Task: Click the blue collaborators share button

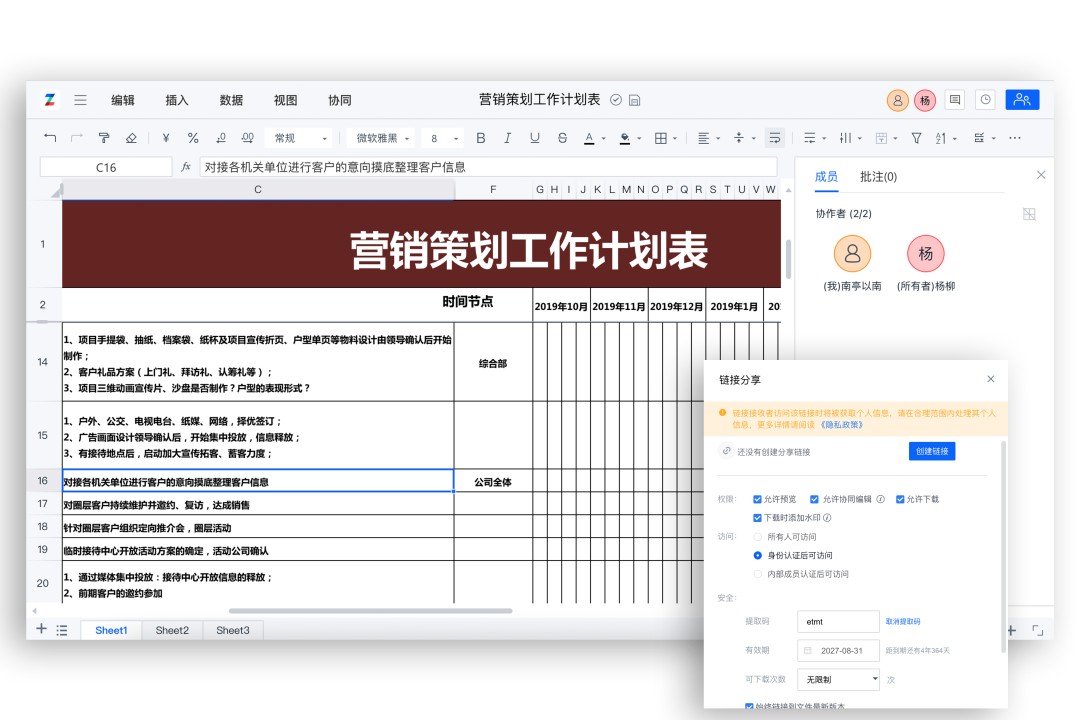Action: pos(1022,100)
